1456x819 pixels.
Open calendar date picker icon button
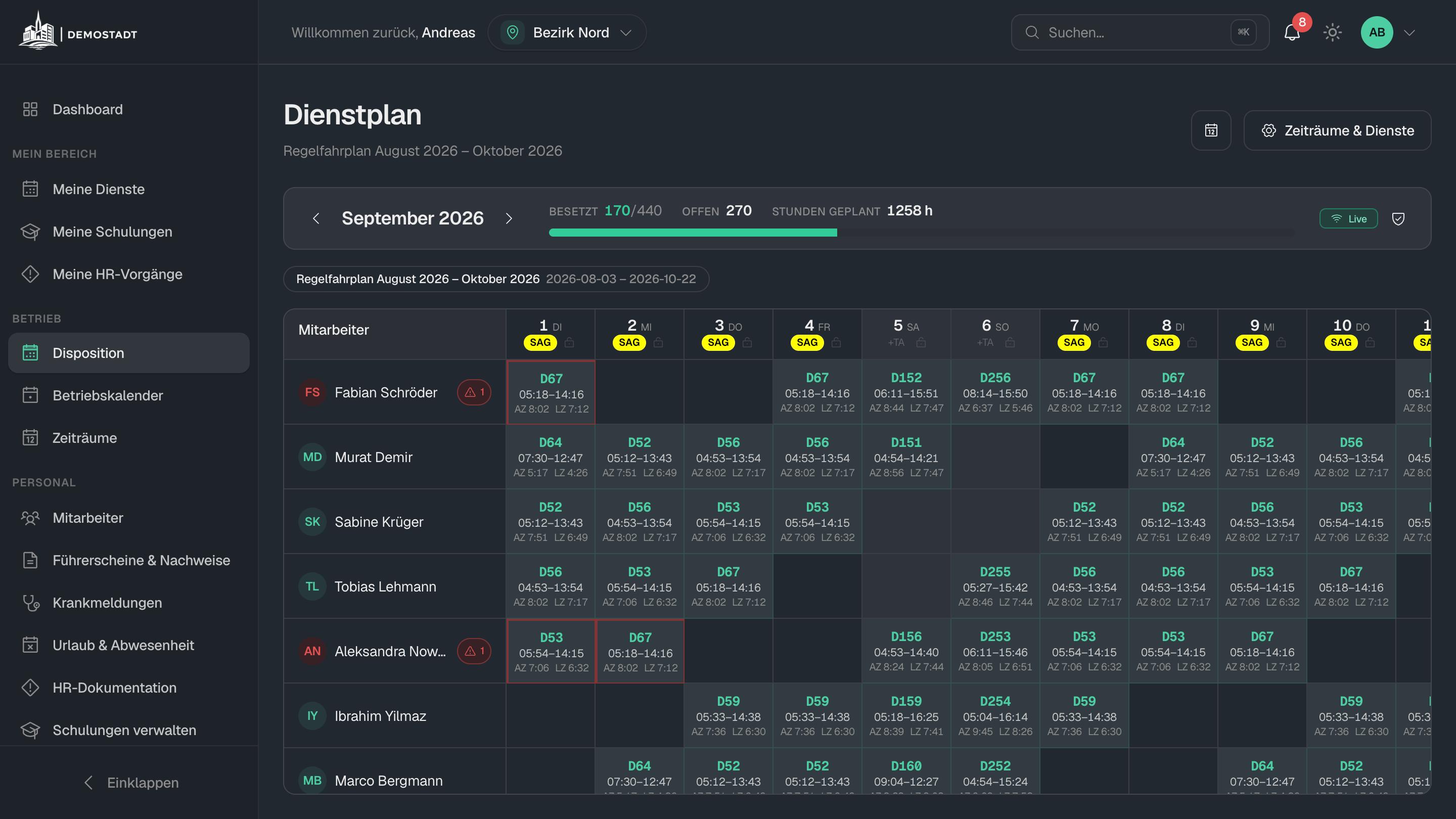[x=1211, y=130]
